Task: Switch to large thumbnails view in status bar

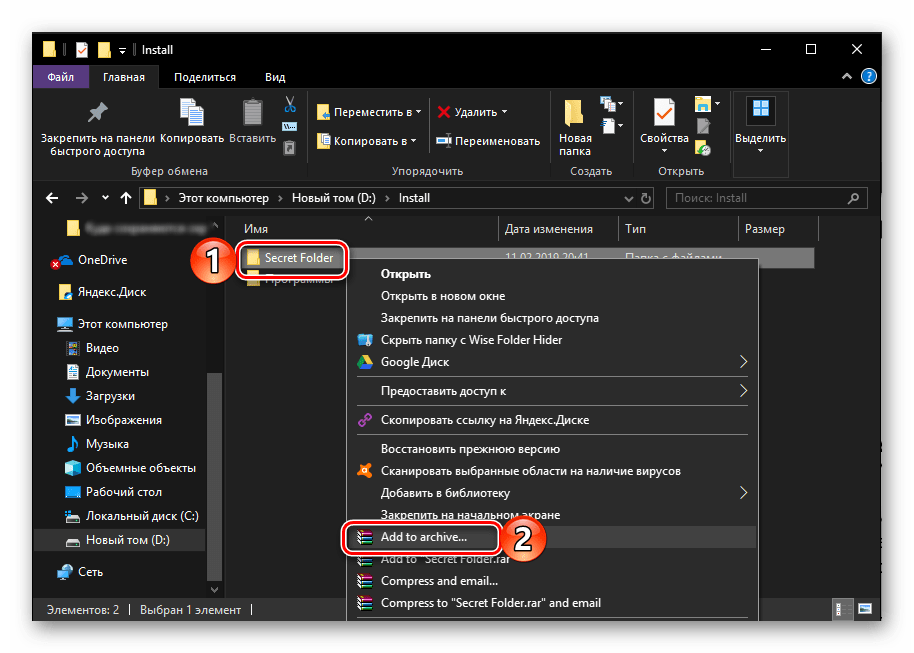Action: (864, 609)
